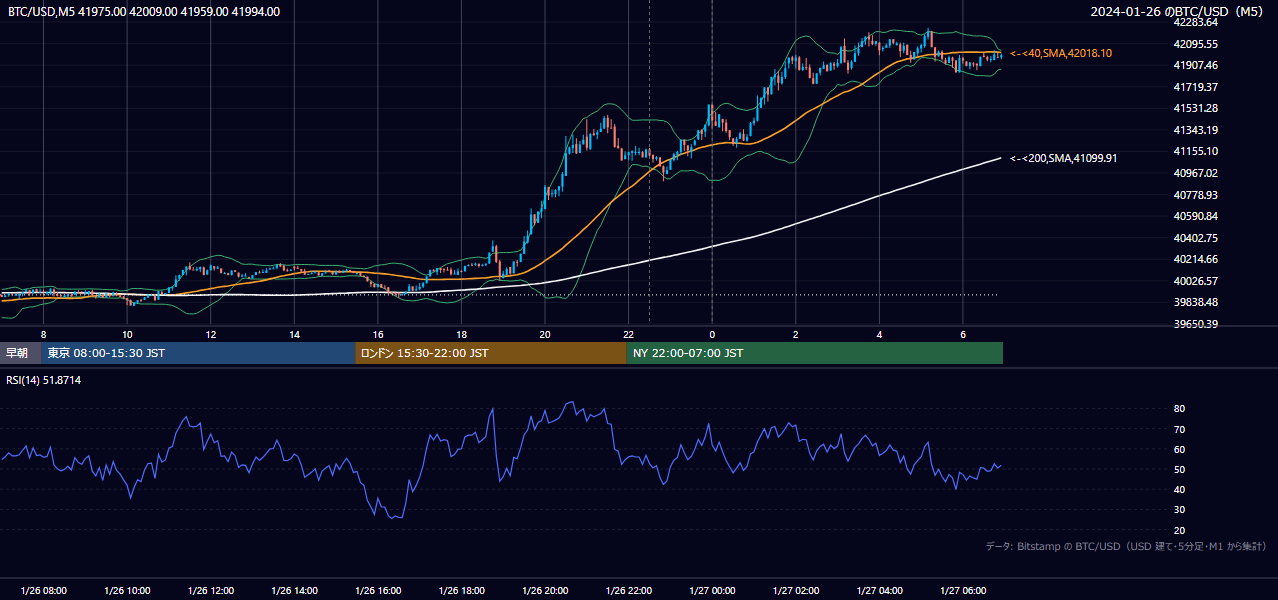Image resolution: width=1278 pixels, height=600 pixels.
Task: Click the 41155.10 price axis label
Action: tap(1195, 151)
